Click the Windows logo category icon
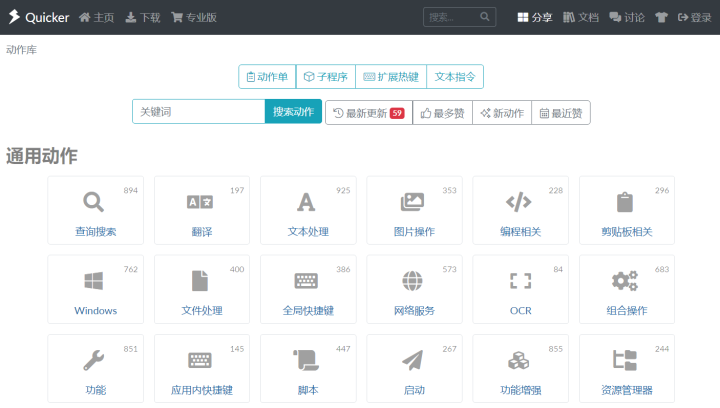 pyautogui.click(x=94, y=281)
